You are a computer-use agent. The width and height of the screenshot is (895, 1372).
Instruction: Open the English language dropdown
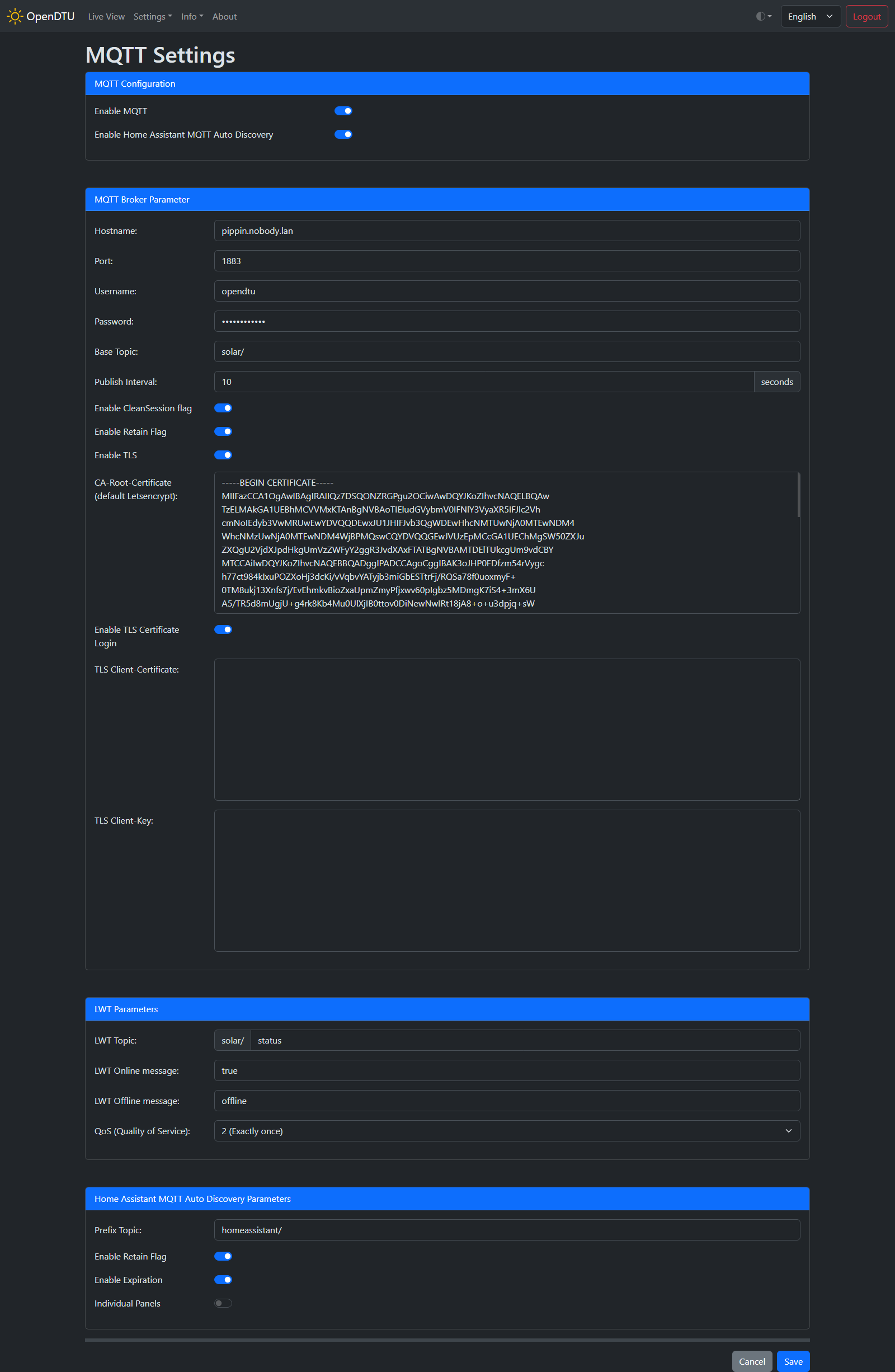[811, 16]
